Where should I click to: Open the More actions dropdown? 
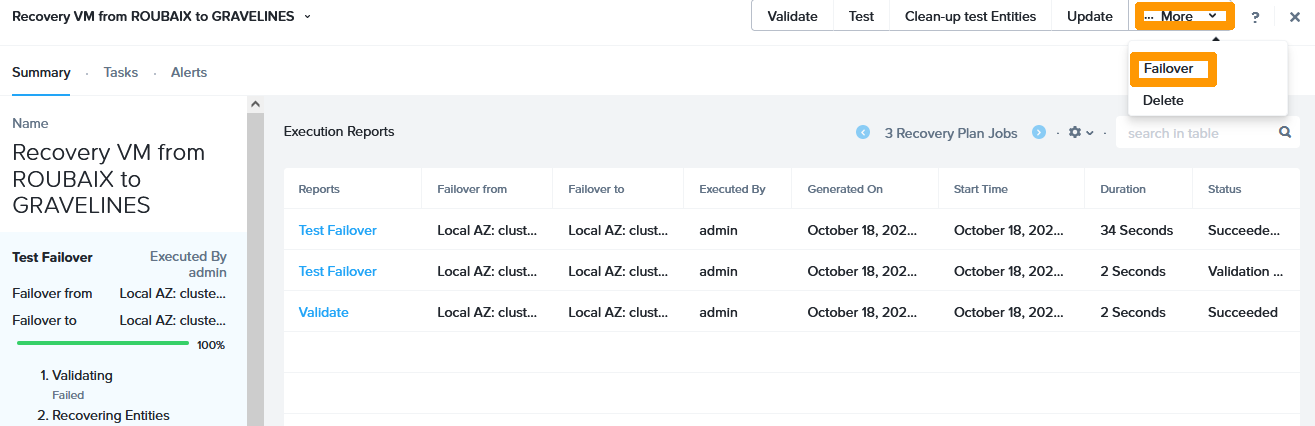[1184, 17]
